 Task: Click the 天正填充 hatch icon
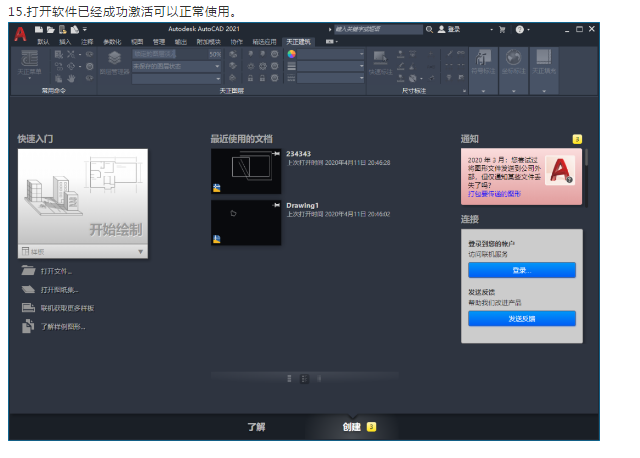[x=544, y=58]
